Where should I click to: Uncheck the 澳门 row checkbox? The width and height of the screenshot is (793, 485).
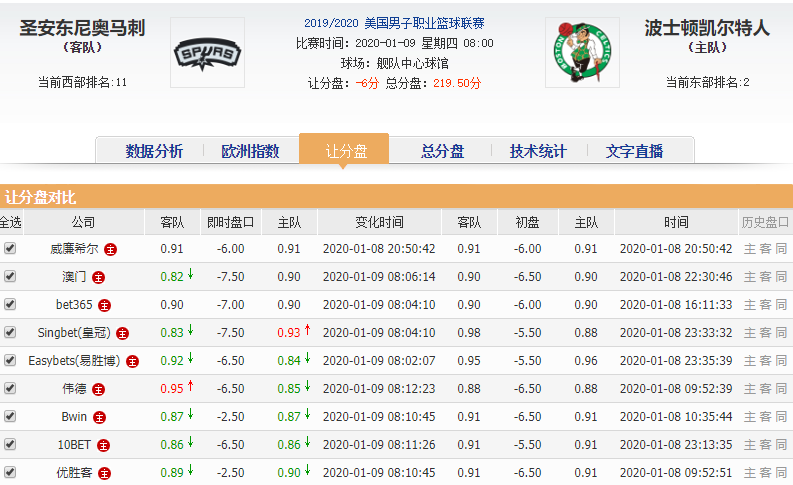click(10, 276)
